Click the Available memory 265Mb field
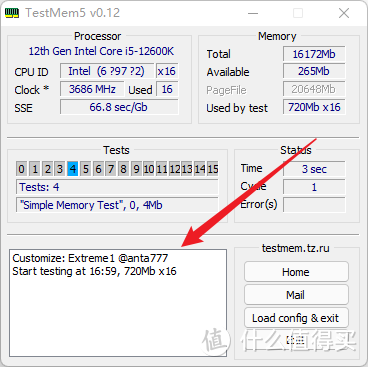Screen dimensions: 368x367 [314, 72]
